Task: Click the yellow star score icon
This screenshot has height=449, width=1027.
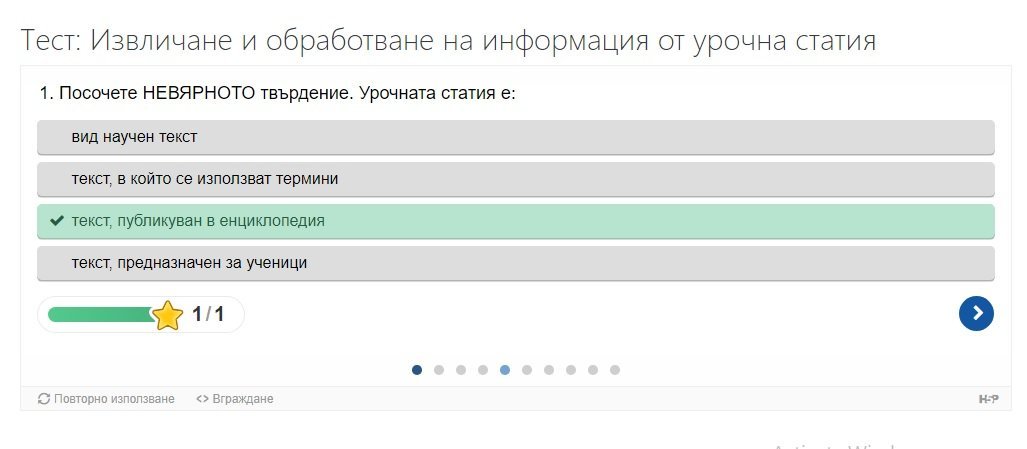Action: click(168, 315)
